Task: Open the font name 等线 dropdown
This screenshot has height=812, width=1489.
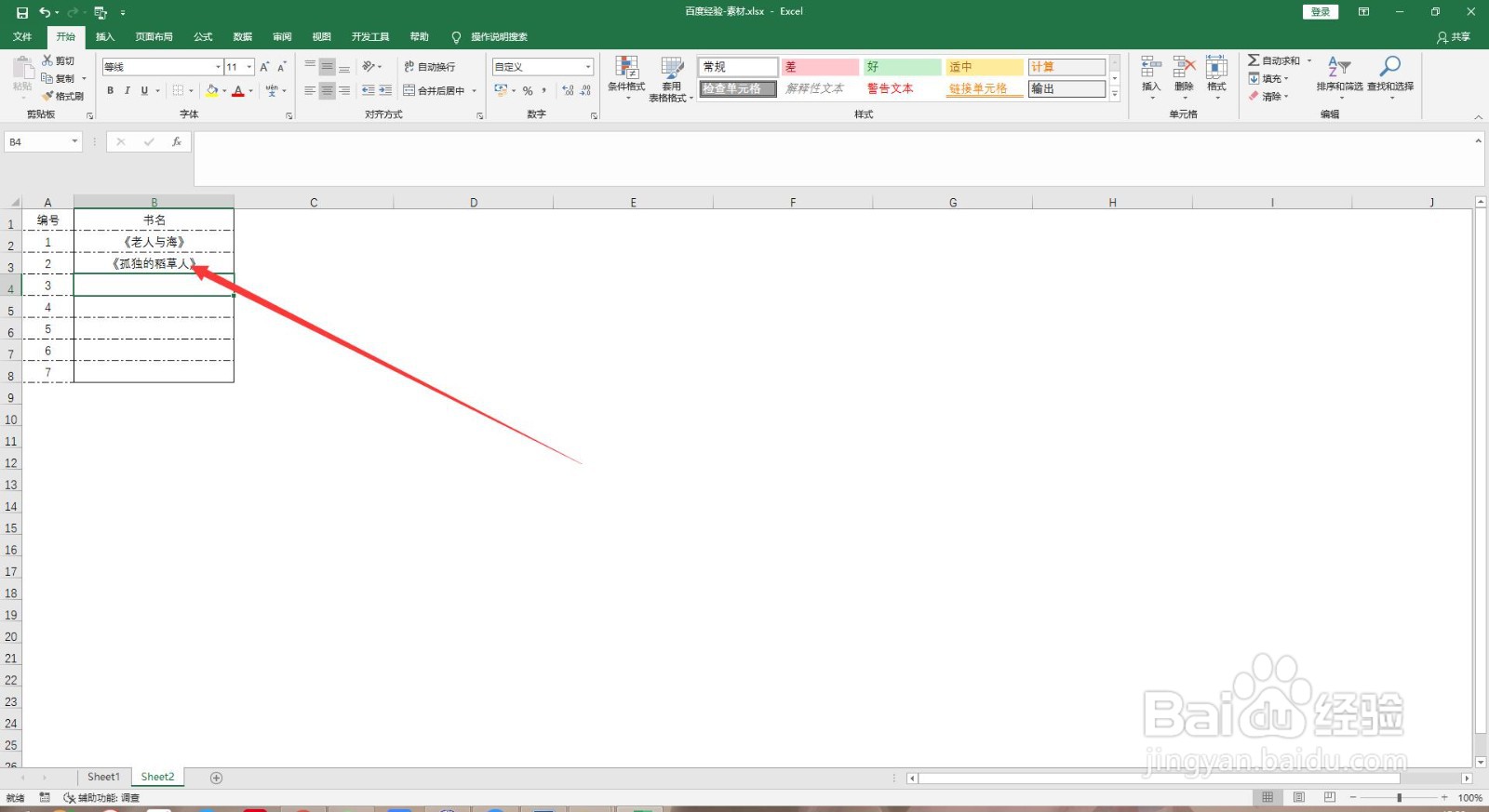Action: [218, 67]
